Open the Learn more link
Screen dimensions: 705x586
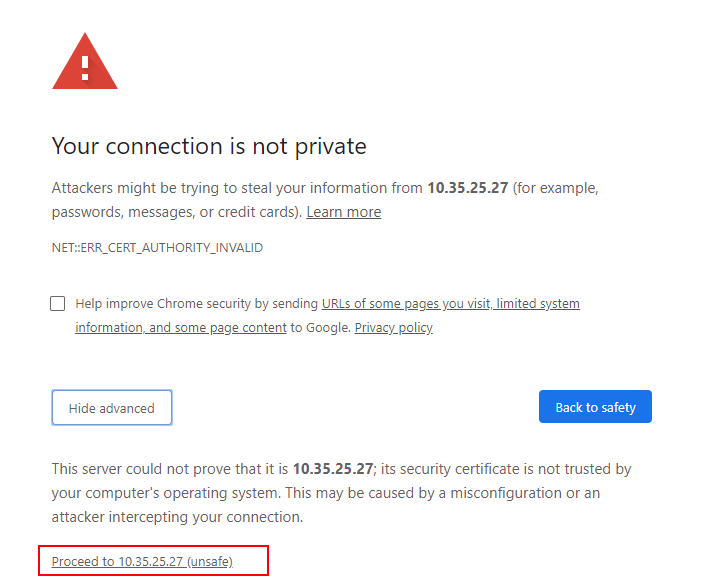pyautogui.click(x=344, y=212)
